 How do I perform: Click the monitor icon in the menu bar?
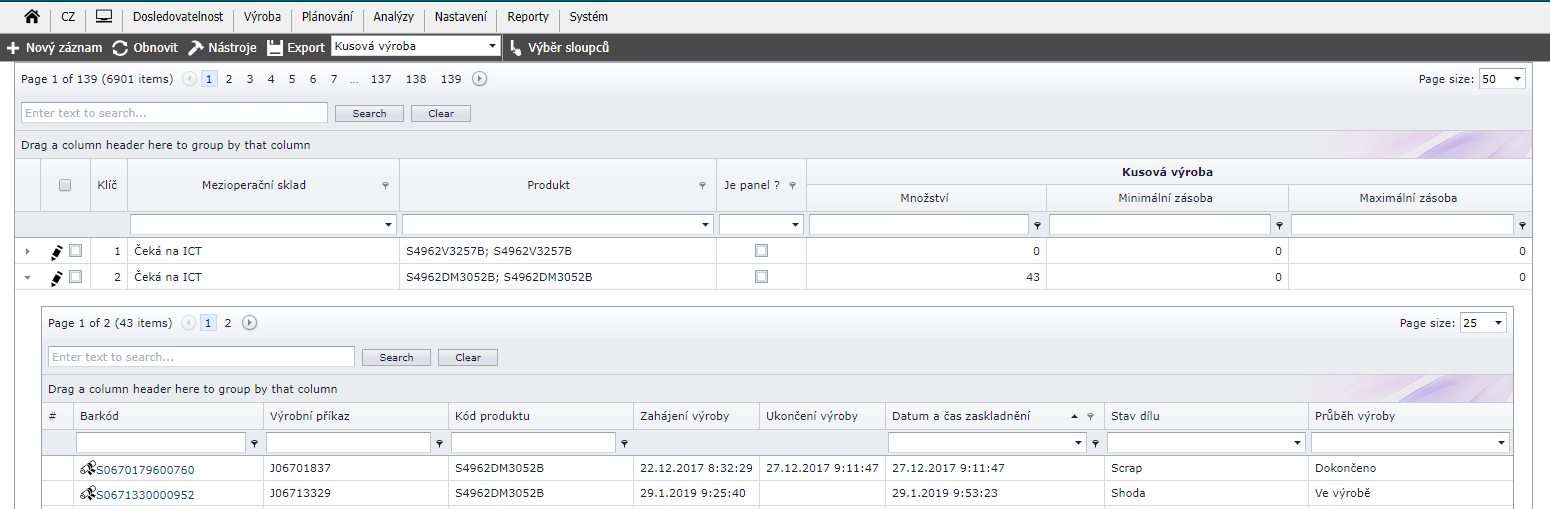click(104, 17)
